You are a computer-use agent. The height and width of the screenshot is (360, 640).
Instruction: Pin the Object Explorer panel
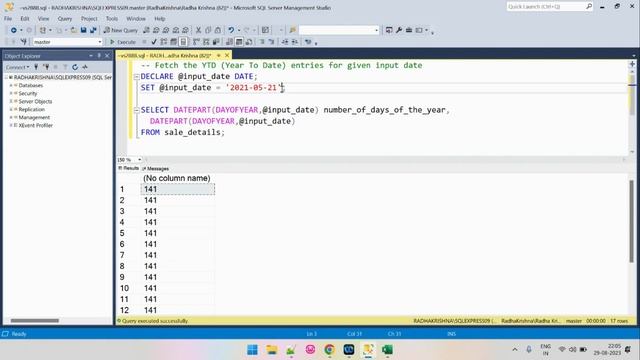99,56
